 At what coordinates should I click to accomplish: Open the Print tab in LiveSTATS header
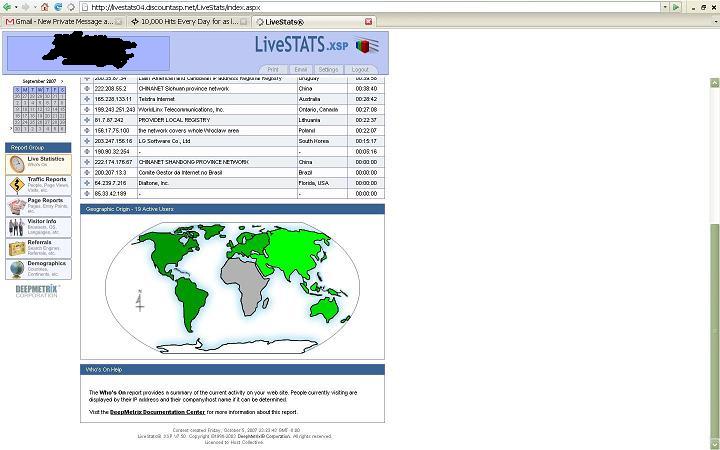pos(273,69)
